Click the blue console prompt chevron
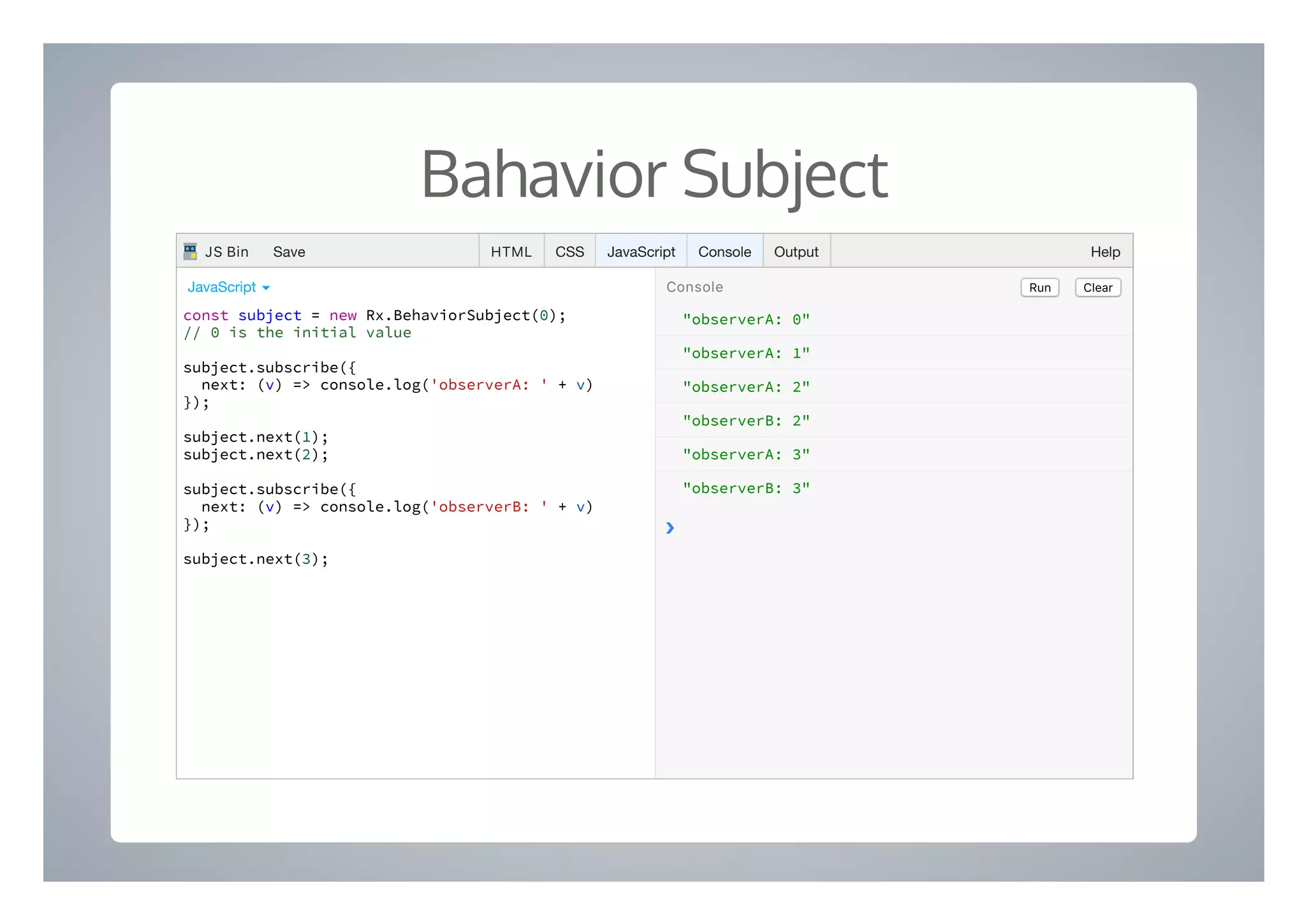The height and width of the screenshot is (924, 1306). tap(670, 527)
